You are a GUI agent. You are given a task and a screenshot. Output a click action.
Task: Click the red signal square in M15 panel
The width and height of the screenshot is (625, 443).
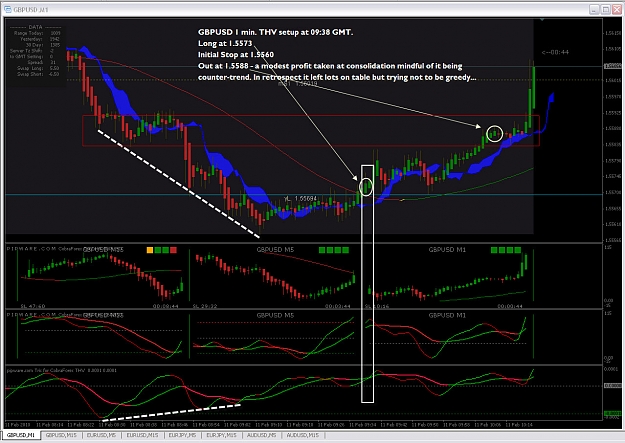click(x=173, y=250)
